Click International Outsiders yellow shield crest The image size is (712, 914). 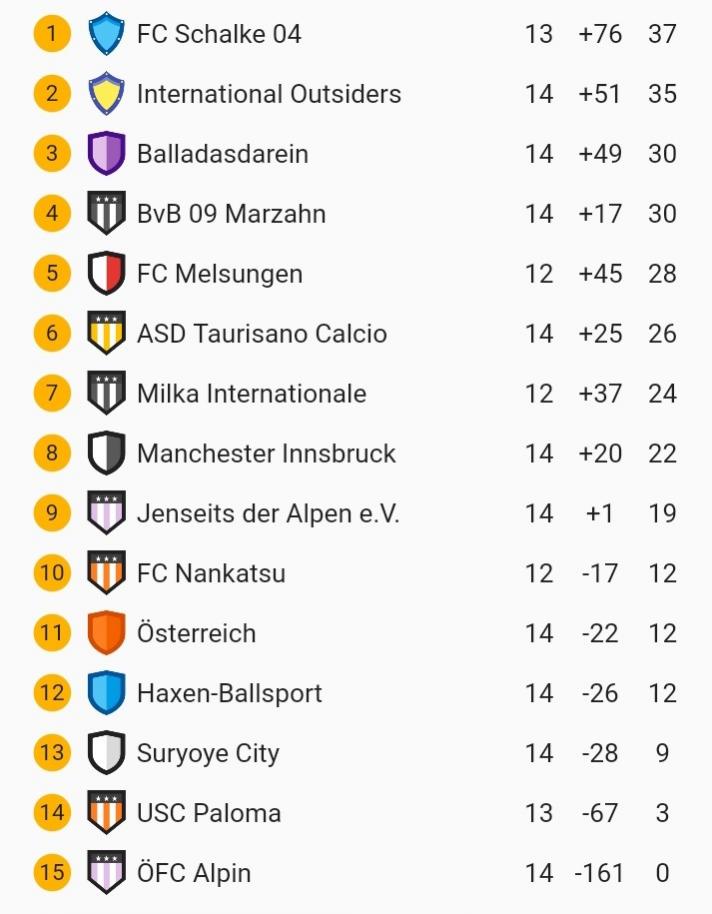106,94
